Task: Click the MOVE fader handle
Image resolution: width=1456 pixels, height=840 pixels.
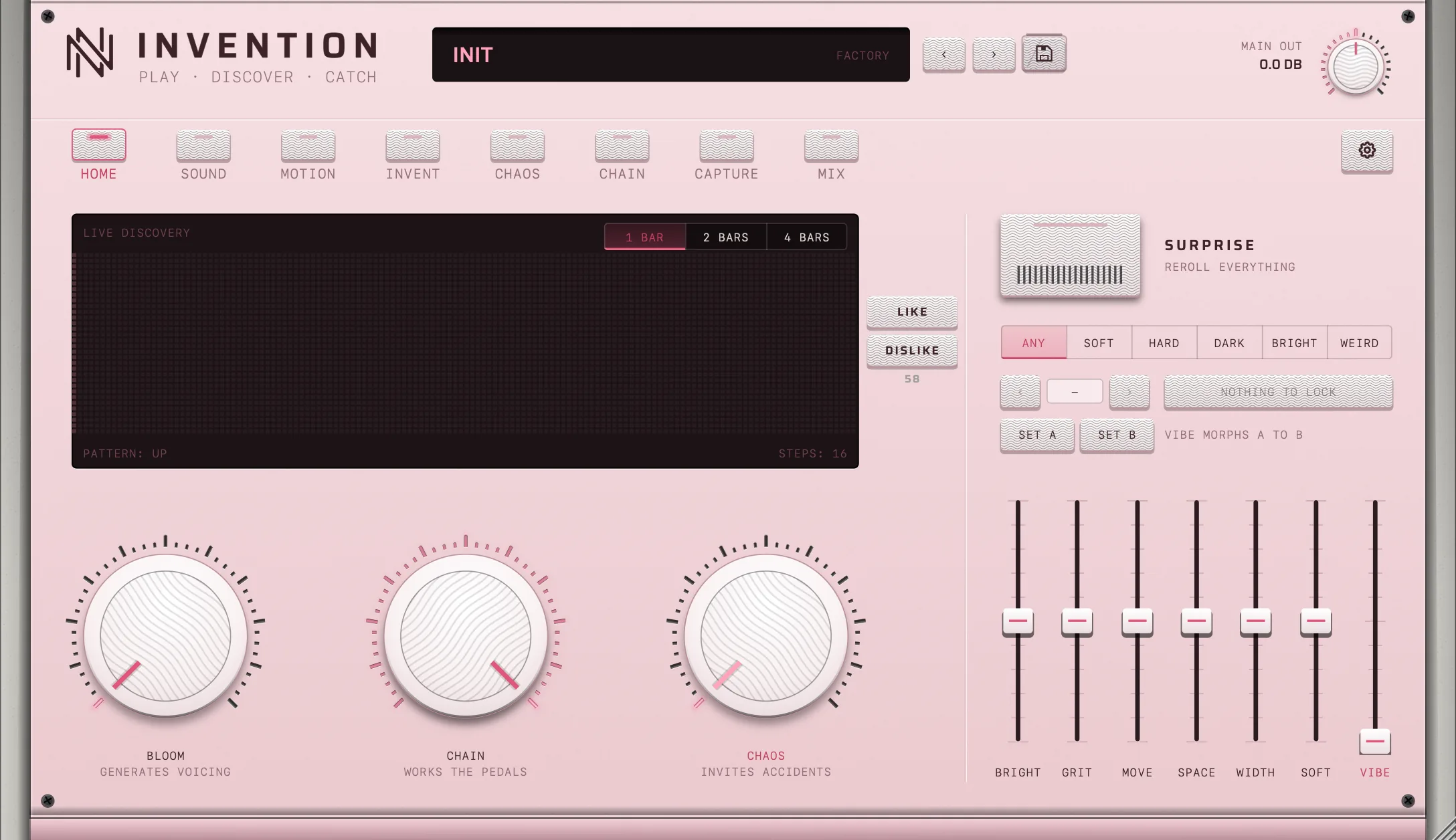Action: [x=1137, y=622]
